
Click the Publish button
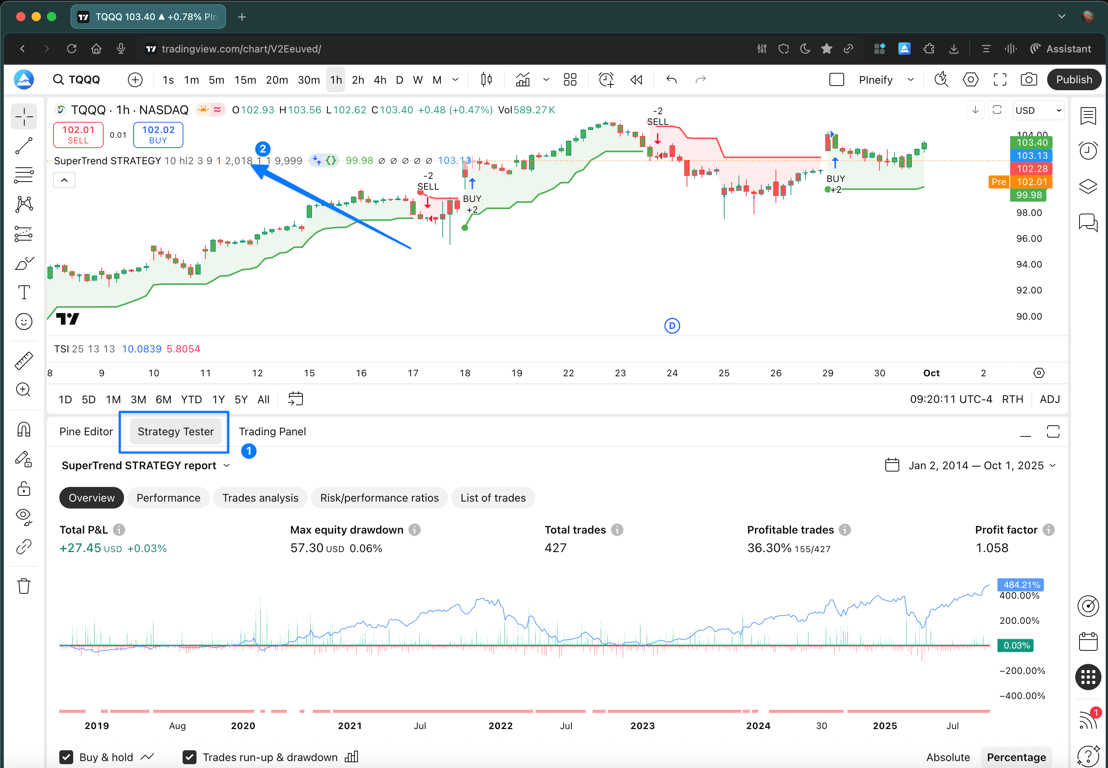[x=1074, y=80]
